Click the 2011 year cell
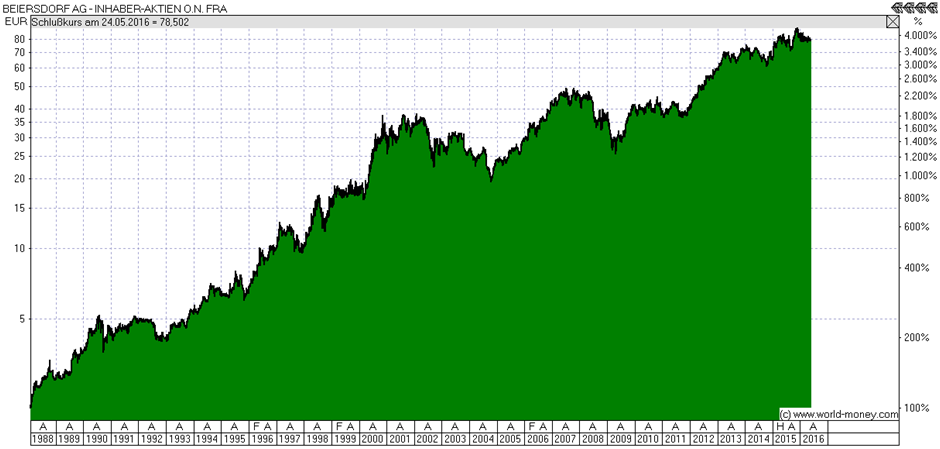 point(676,439)
